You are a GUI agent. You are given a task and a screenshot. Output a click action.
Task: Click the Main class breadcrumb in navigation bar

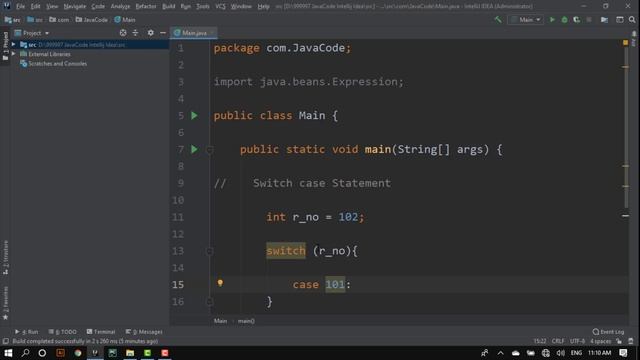point(125,20)
